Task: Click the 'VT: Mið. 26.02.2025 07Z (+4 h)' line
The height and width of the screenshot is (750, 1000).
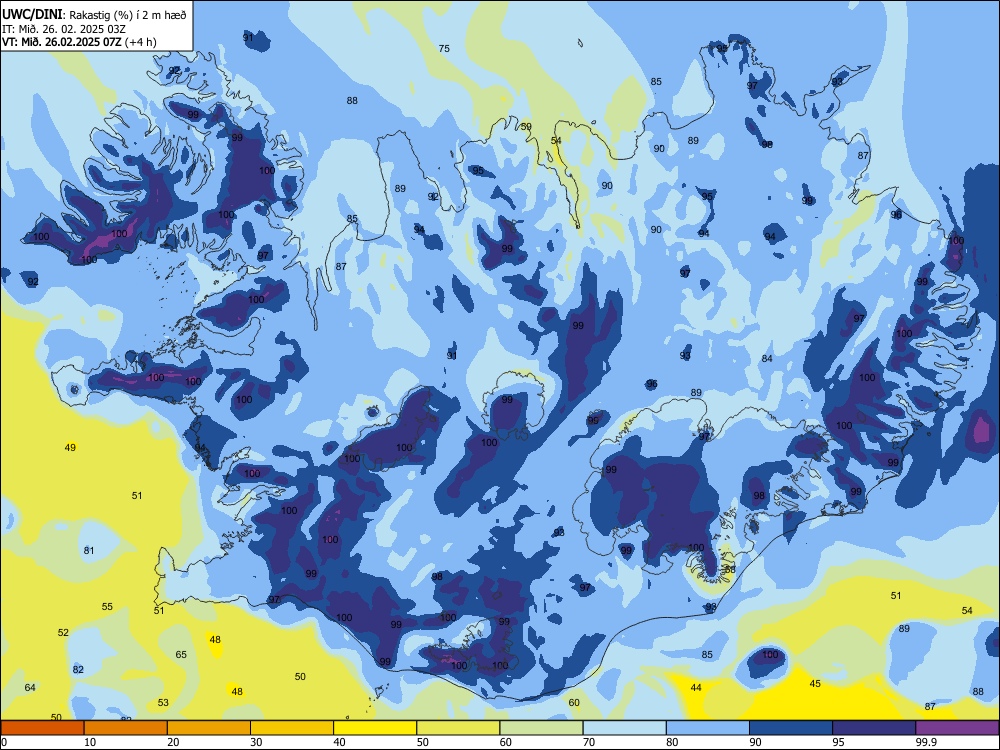Action: (x=79, y=42)
